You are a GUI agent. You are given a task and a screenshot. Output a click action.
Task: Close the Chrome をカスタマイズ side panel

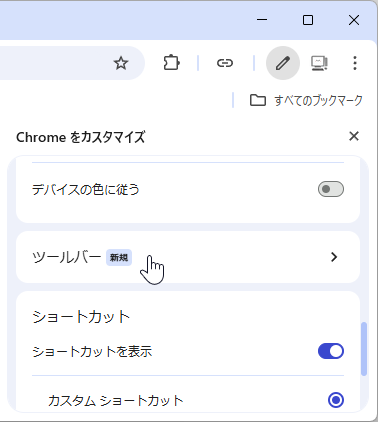click(354, 136)
